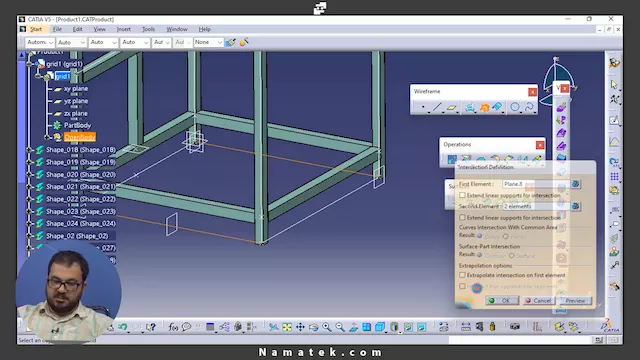Open the Insert menu
The width and height of the screenshot is (640, 360).
124,29
